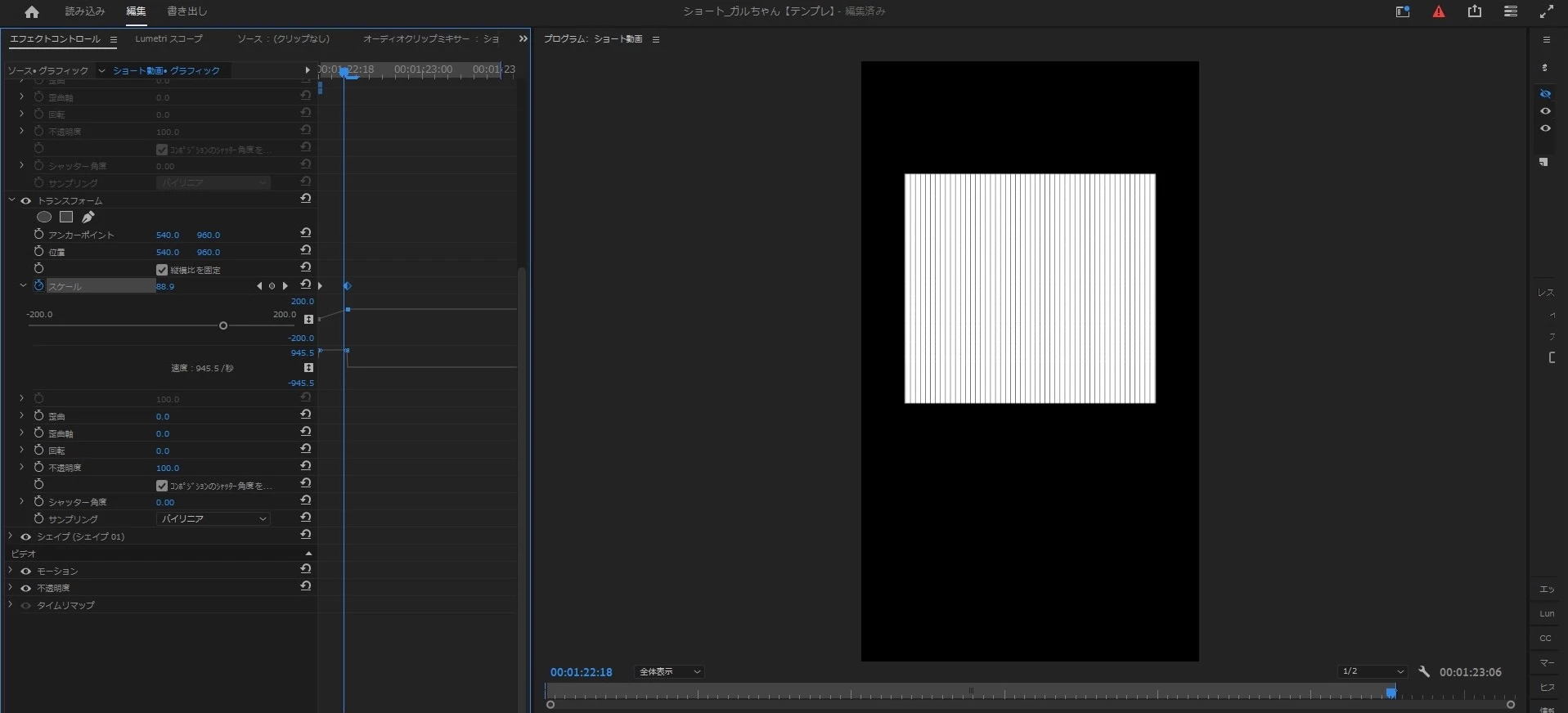
Task: Toggle the モーション effect eye
Action: pyautogui.click(x=25, y=572)
